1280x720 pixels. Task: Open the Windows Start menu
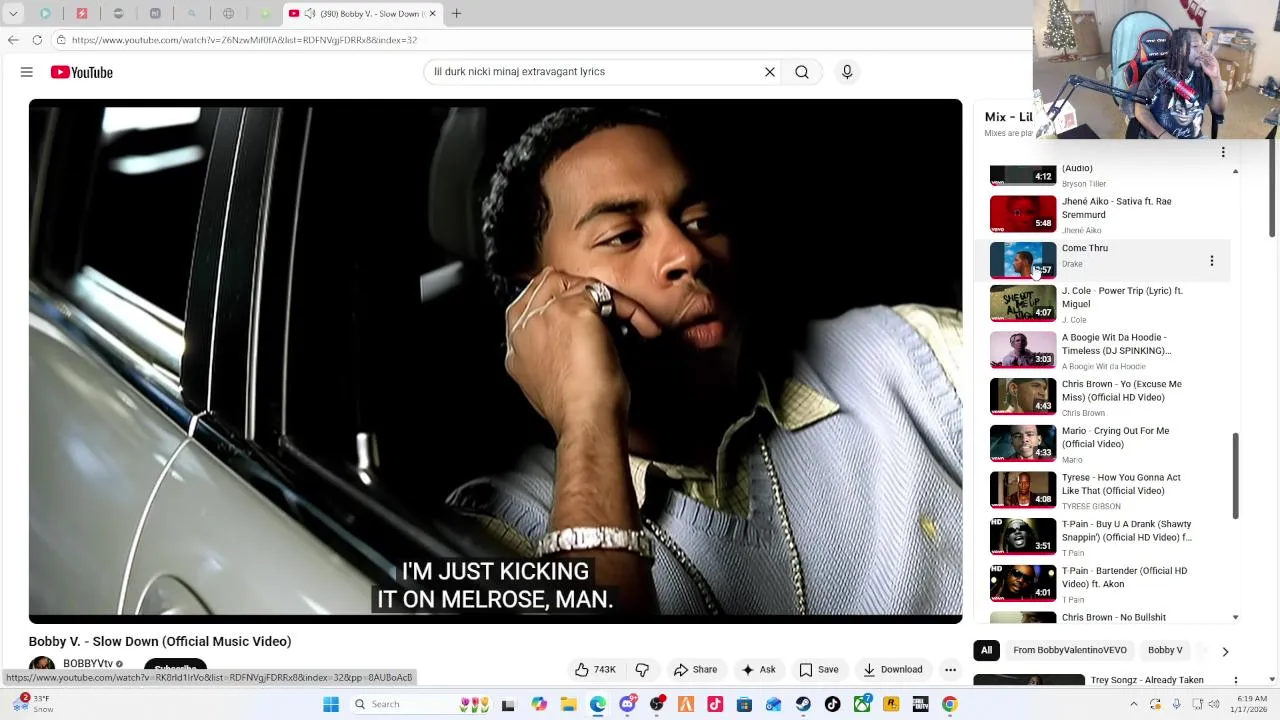point(331,704)
